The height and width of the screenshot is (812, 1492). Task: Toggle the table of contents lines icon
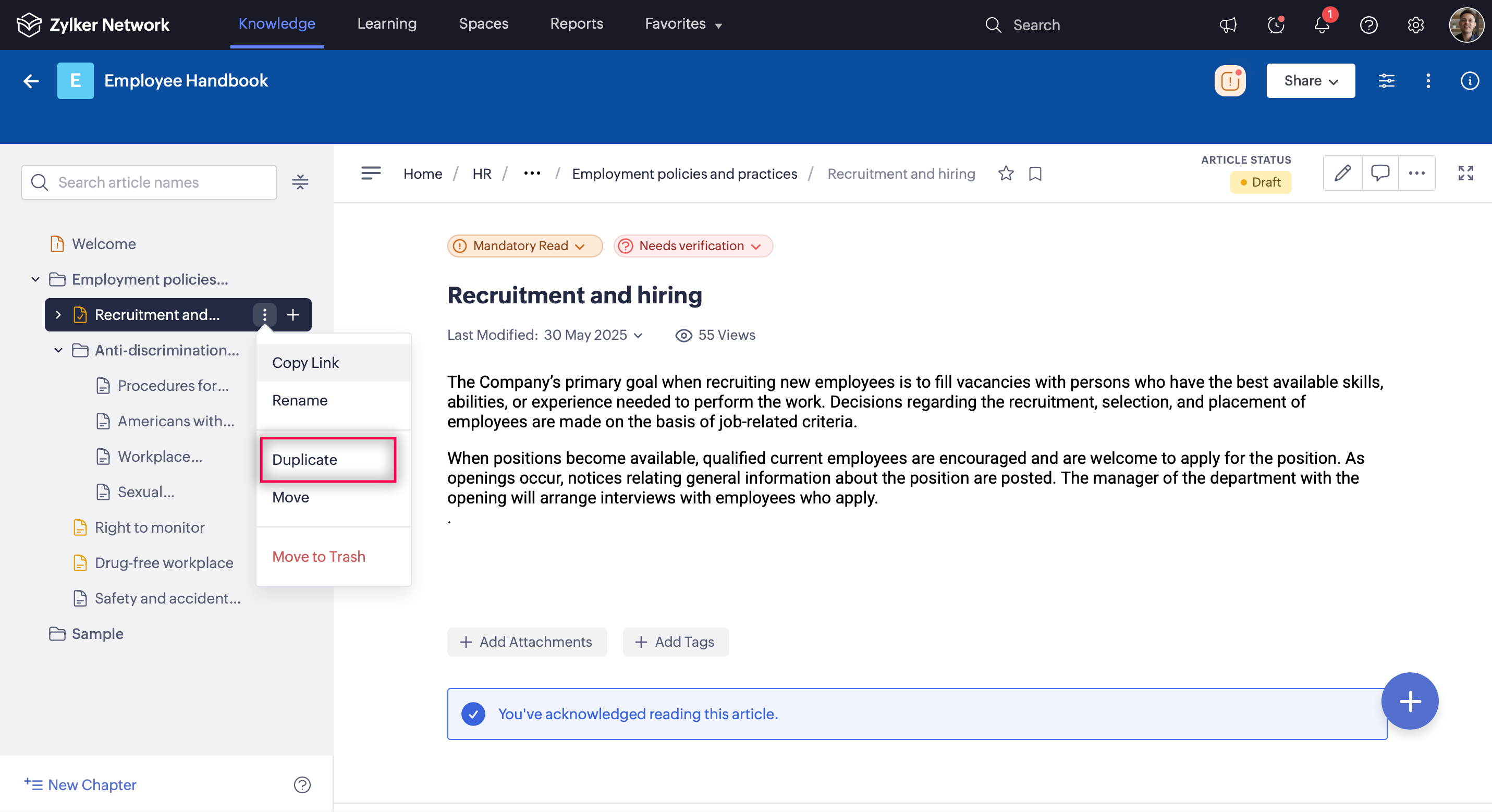371,173
